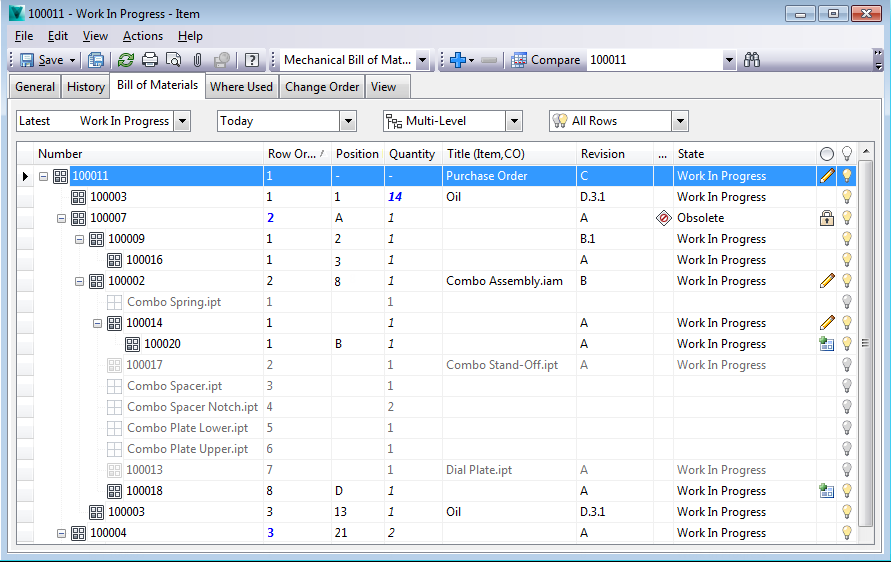Click the vertical scrollbar thumb

point(865,343)
